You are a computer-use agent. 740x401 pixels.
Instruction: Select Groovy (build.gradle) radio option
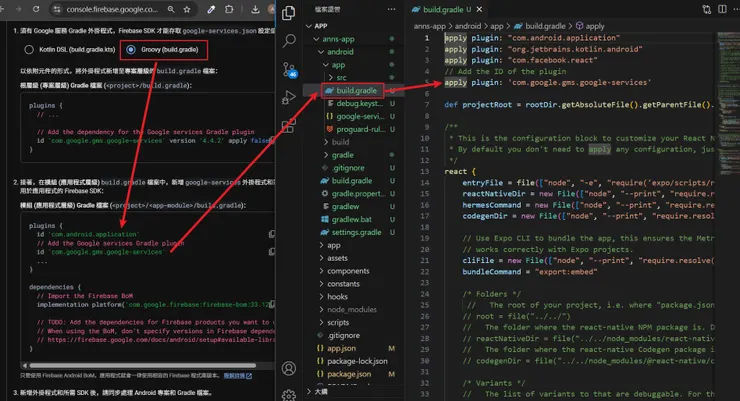(131, 50)
